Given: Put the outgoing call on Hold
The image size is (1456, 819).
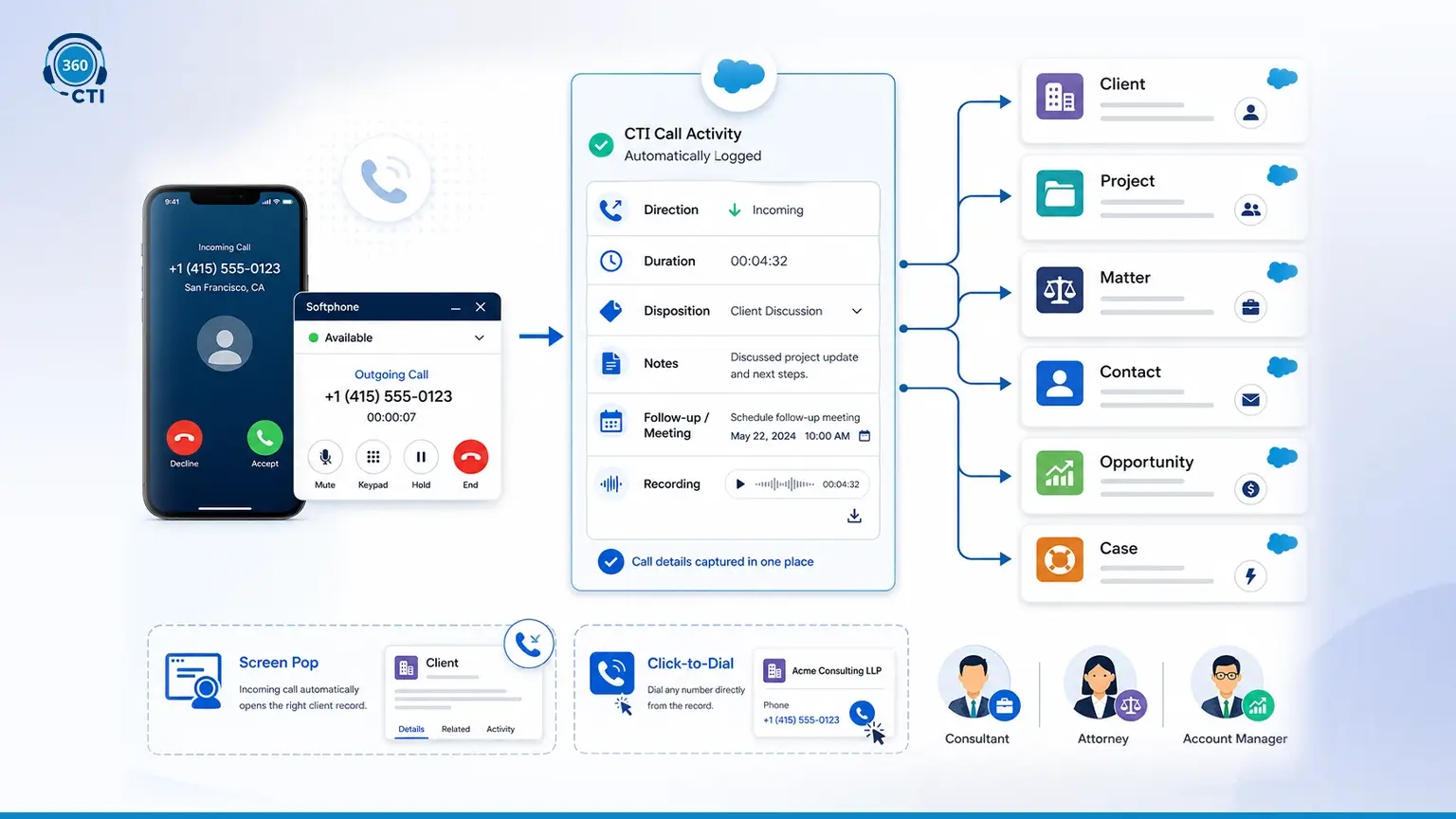Looking at the screenshot, I should point(421,457).
